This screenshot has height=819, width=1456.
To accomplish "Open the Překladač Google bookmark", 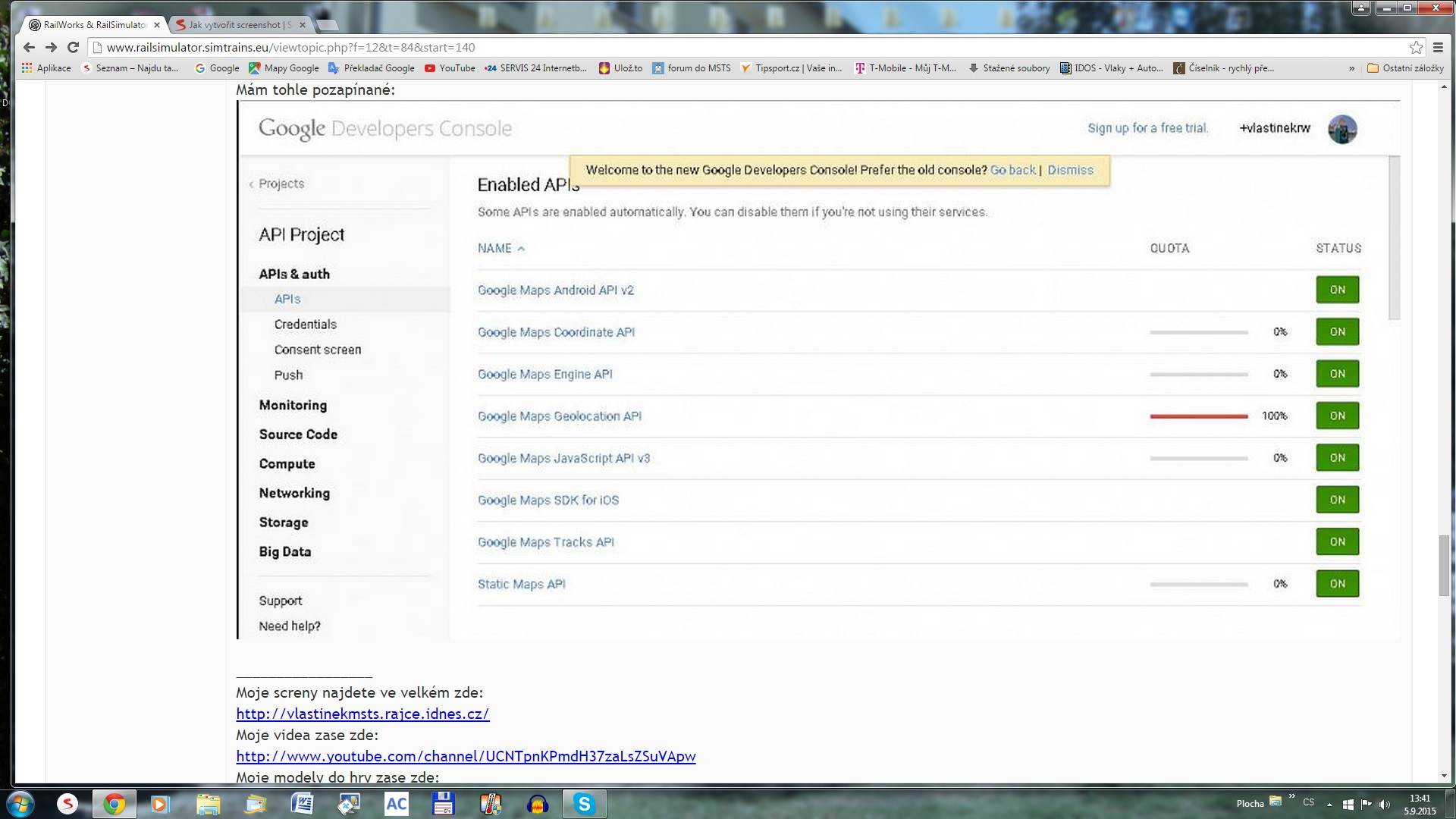I will click(372, 68).
